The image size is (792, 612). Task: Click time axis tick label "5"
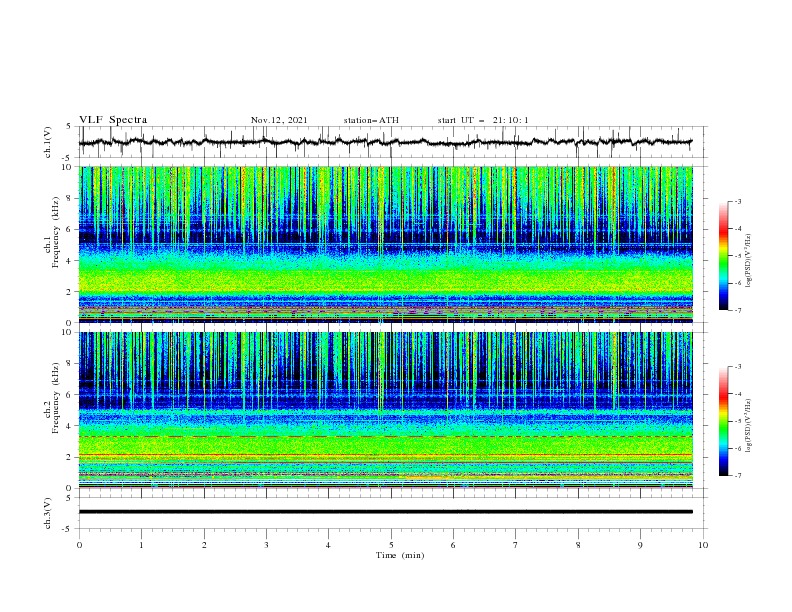391,545
